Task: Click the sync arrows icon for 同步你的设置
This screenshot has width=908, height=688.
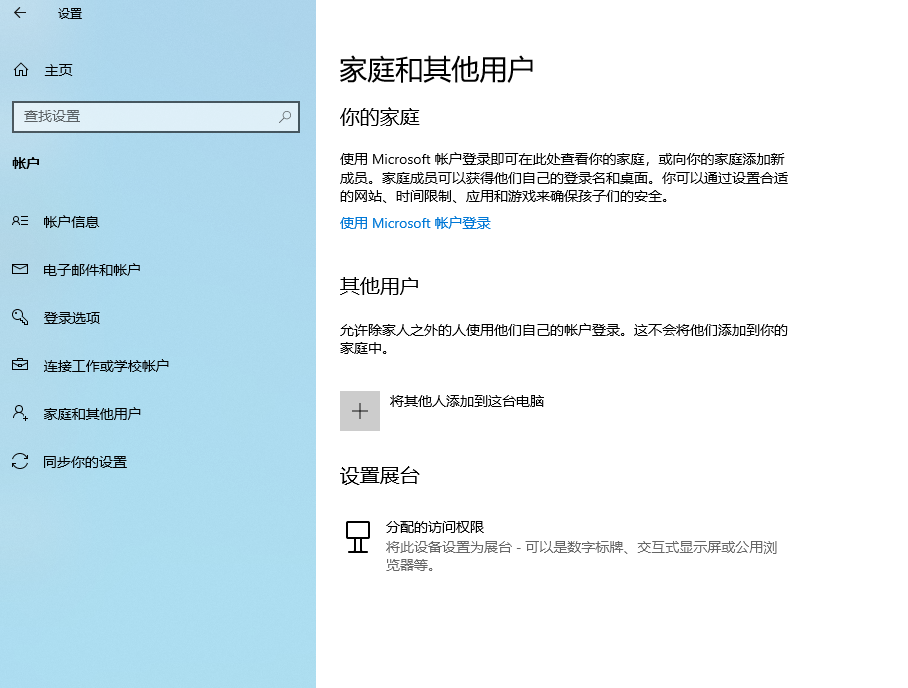Action: tap(20, 461)
